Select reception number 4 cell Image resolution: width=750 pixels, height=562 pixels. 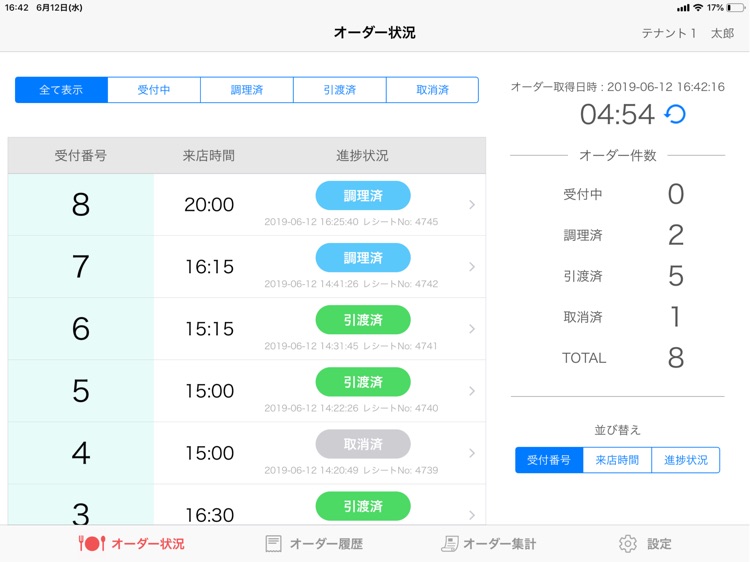click(x=81, y=453)
